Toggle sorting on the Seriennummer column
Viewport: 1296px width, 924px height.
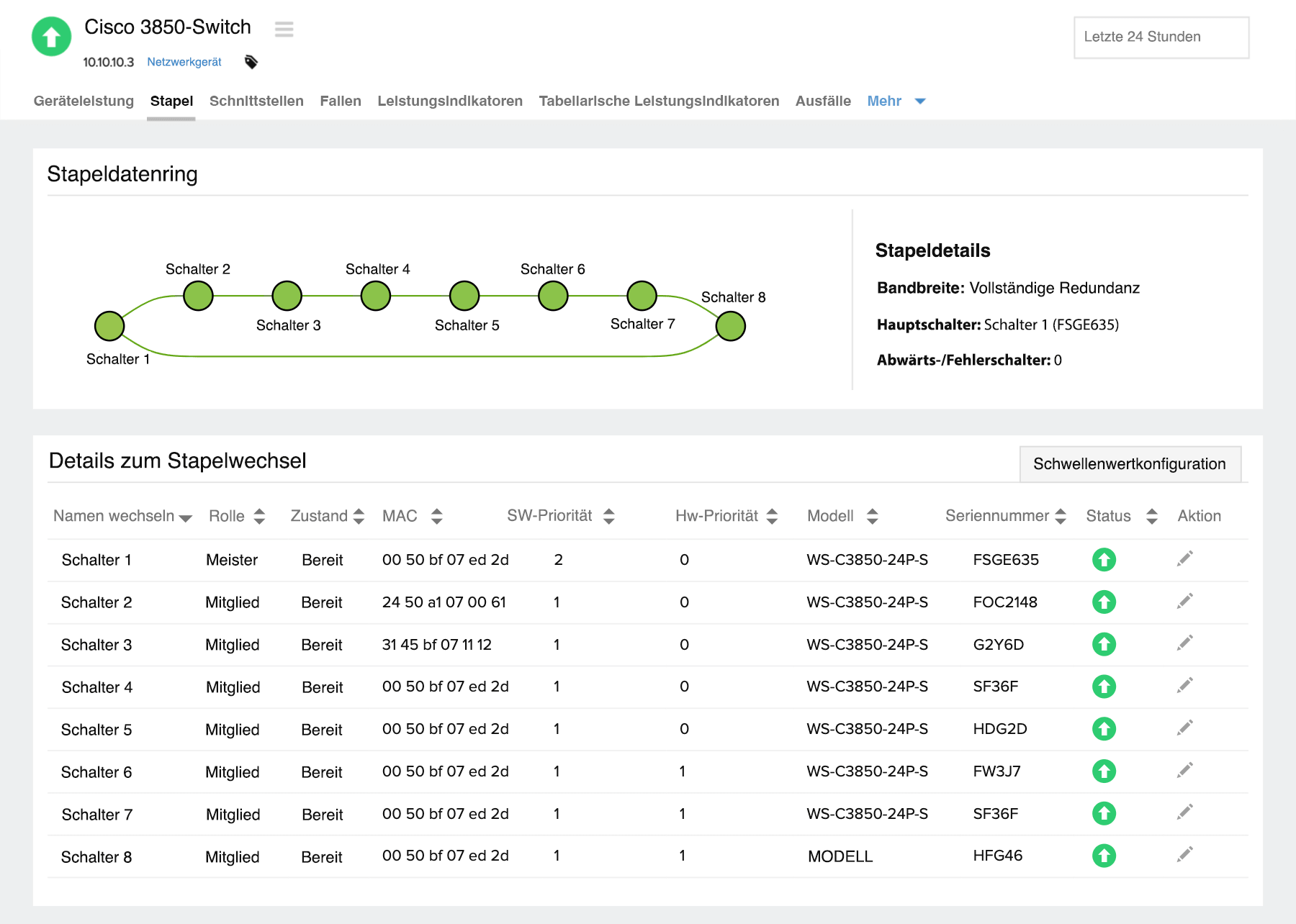(1058, 516)
